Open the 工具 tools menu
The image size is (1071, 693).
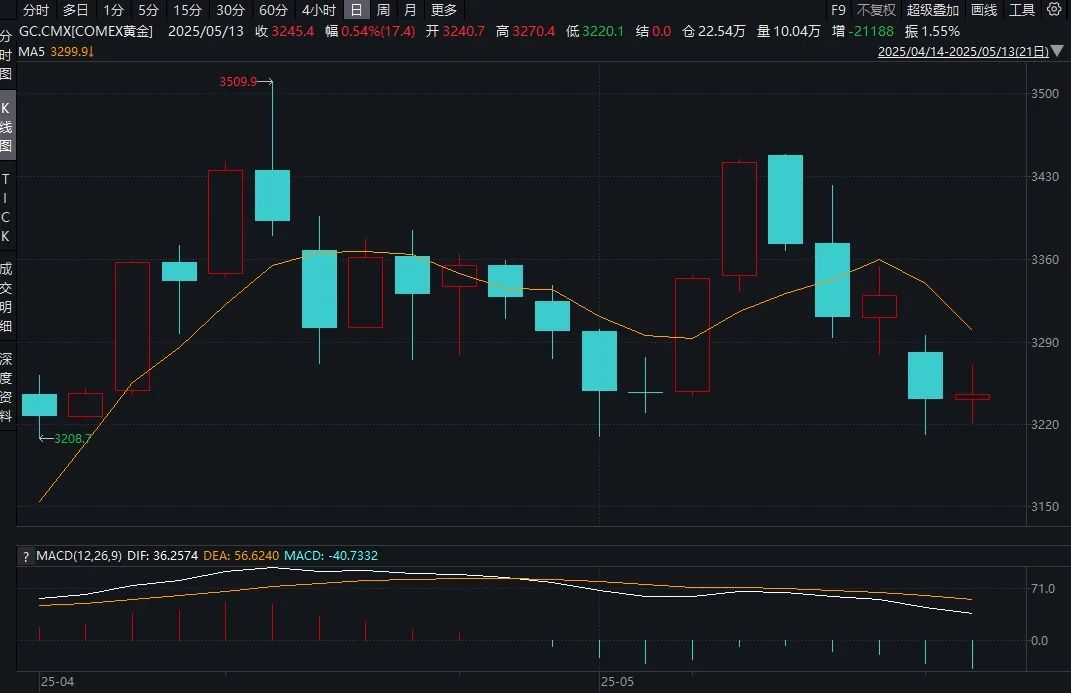coord(1023,10)
